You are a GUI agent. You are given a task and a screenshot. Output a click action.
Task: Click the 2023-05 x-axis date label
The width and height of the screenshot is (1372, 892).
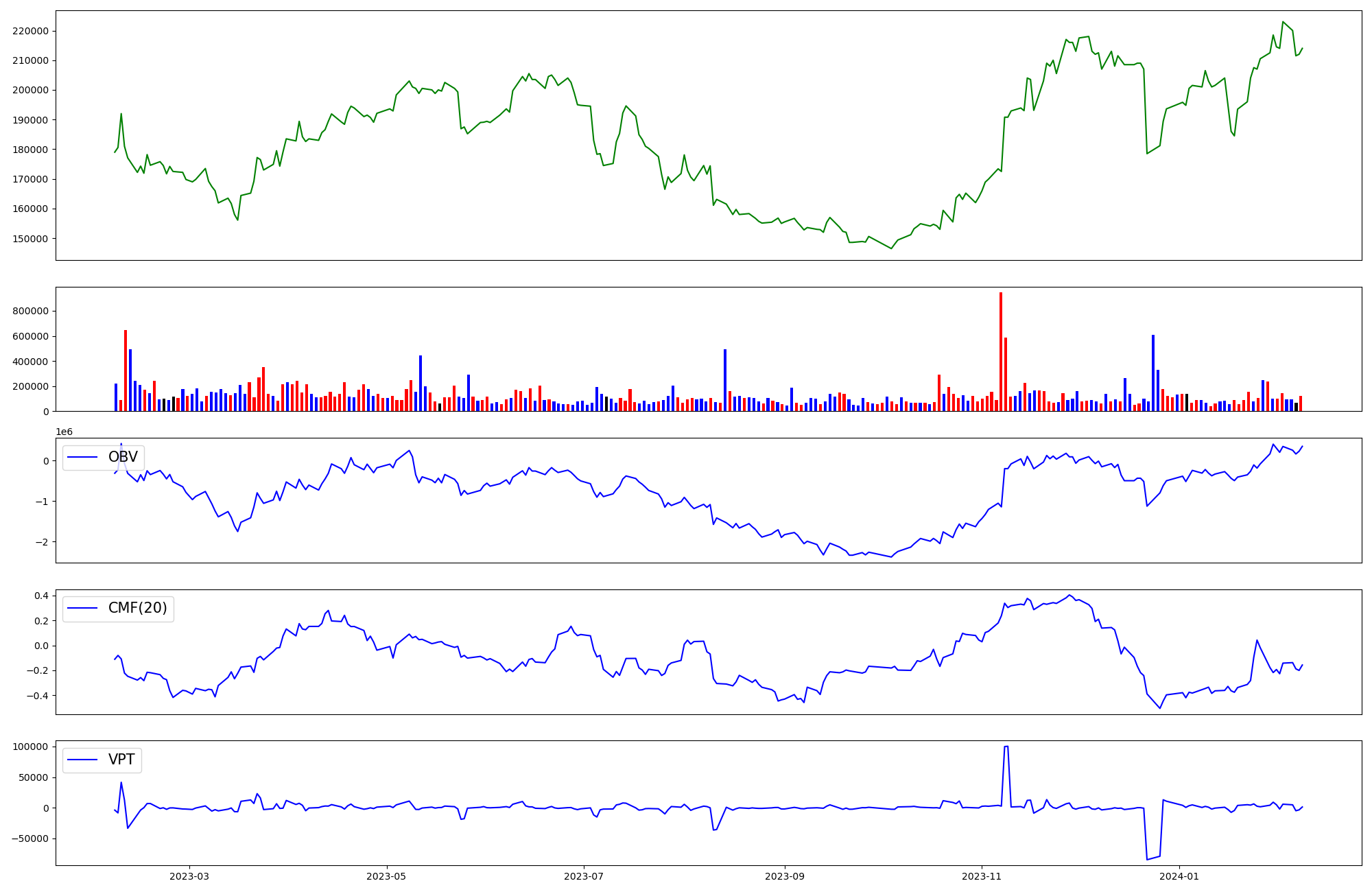click(387, 876)
